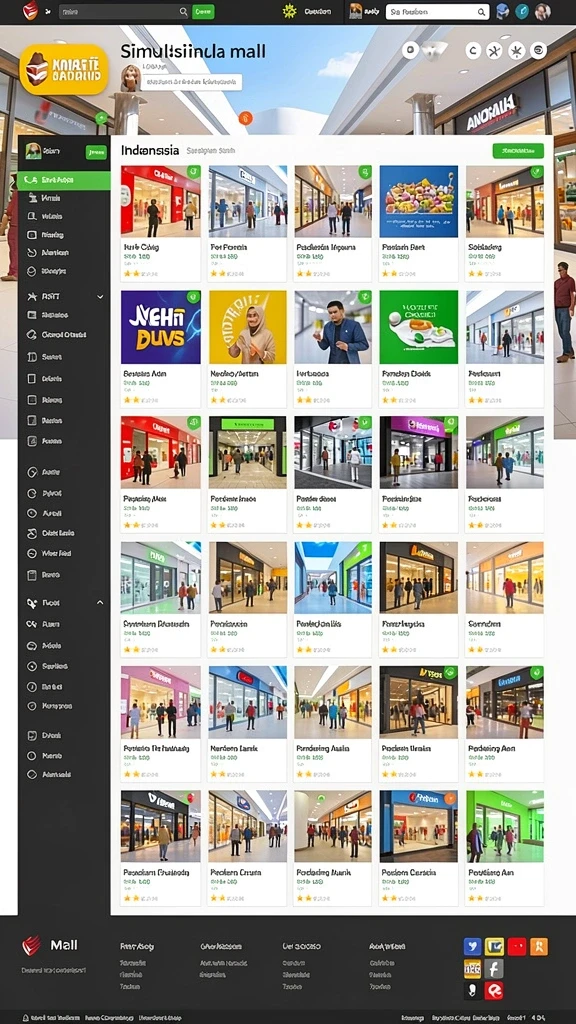The width and height of the screenshot is (576, 1024).
Task: Click the grey Facebook icon in the footer
Action: 494,969
